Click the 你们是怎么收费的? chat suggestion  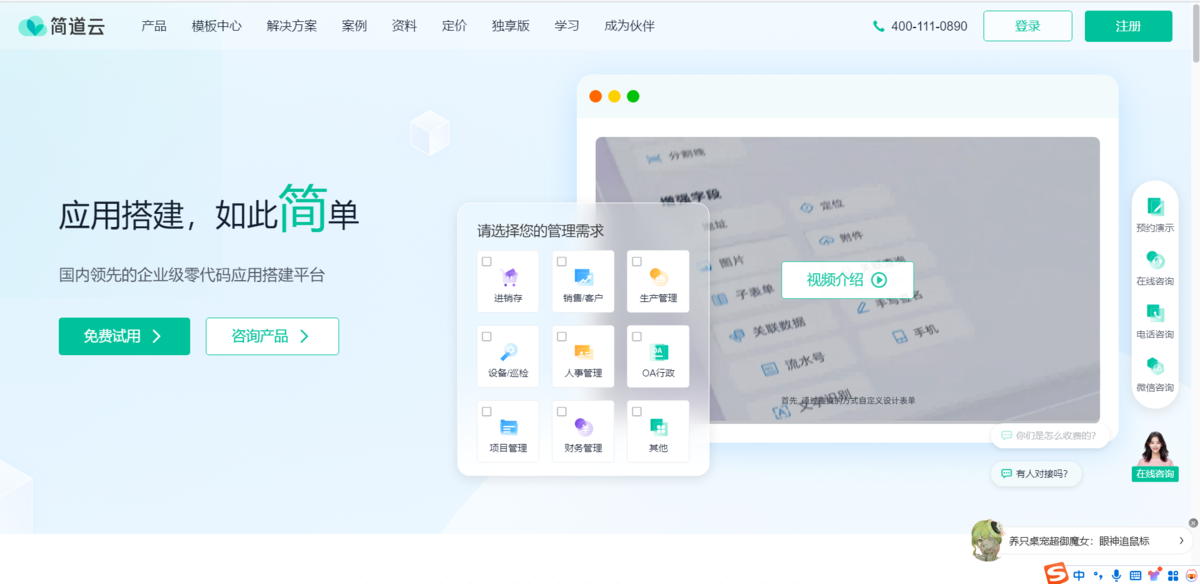(1050, 436)
